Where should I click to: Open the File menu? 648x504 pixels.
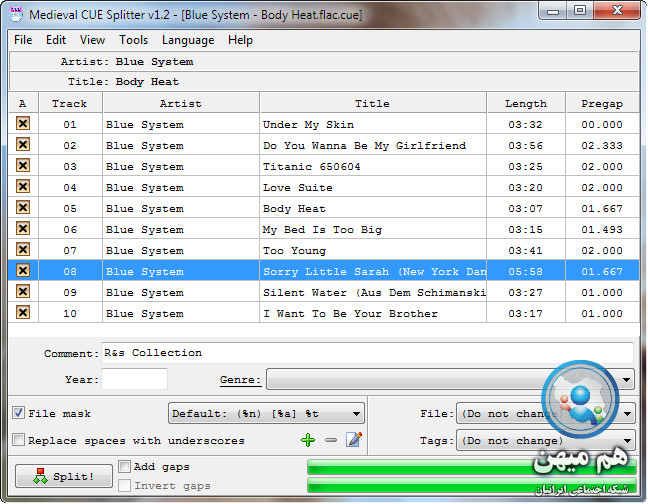[x=23, y=40]
